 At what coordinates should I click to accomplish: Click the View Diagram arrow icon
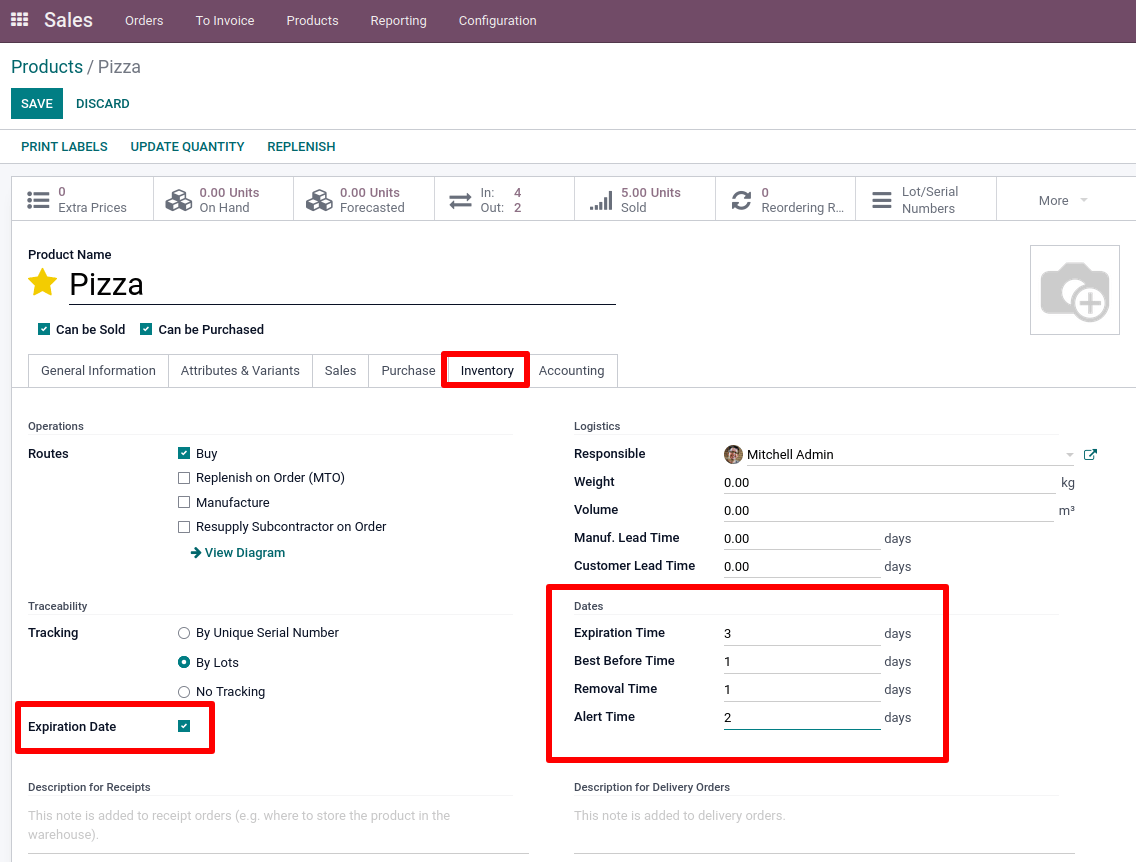click(196, 553)
